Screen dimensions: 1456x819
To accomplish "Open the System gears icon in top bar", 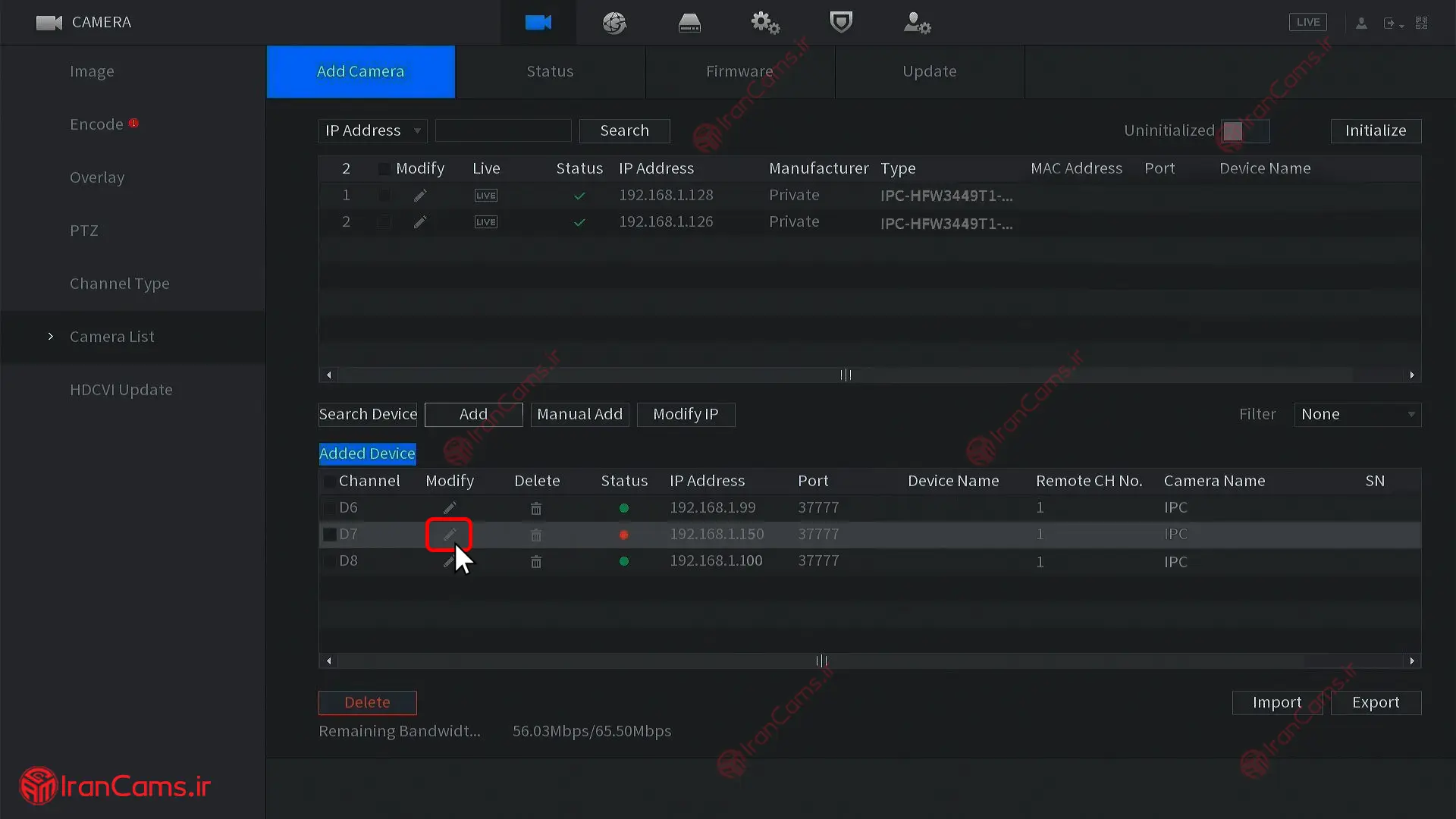I will tap(765, 23).
